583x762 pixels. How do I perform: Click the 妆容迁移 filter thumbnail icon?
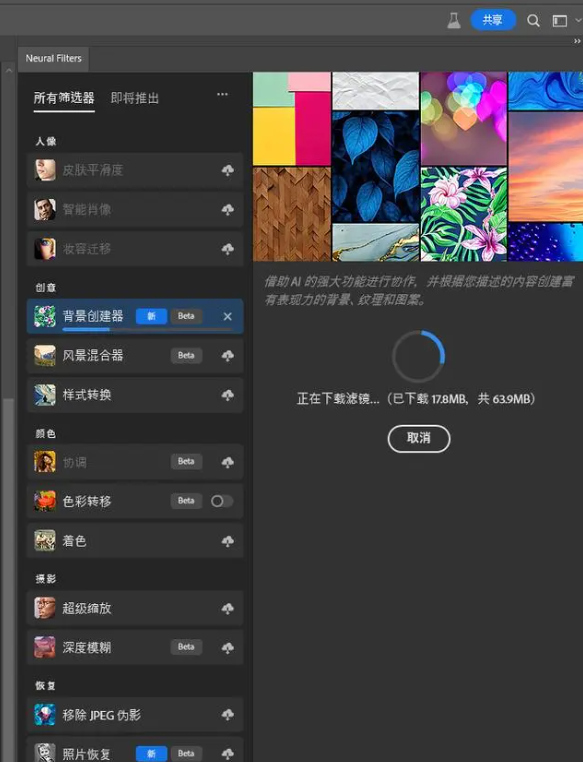[x=45, y=249]
